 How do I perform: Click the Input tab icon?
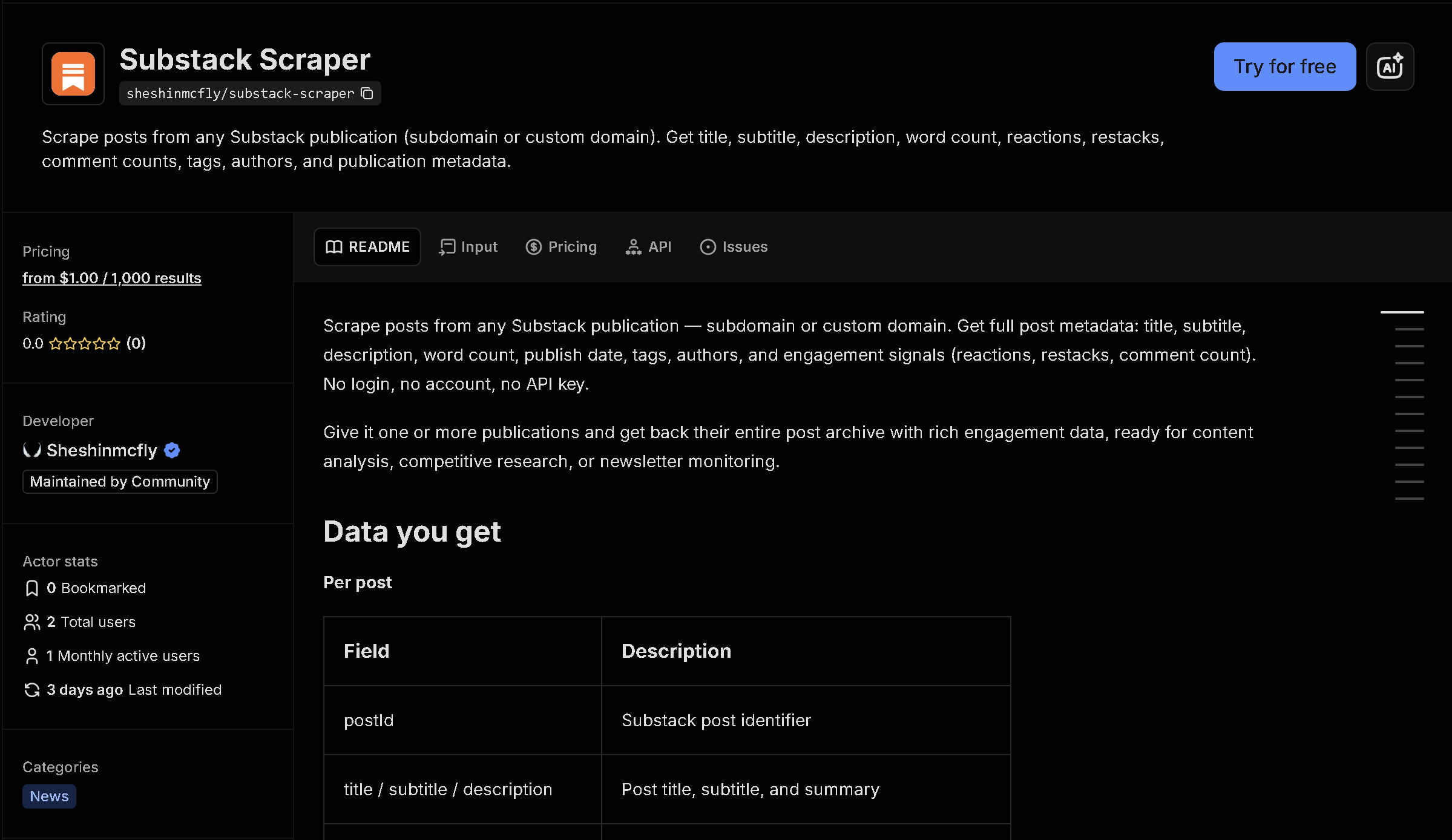point(447,247)
